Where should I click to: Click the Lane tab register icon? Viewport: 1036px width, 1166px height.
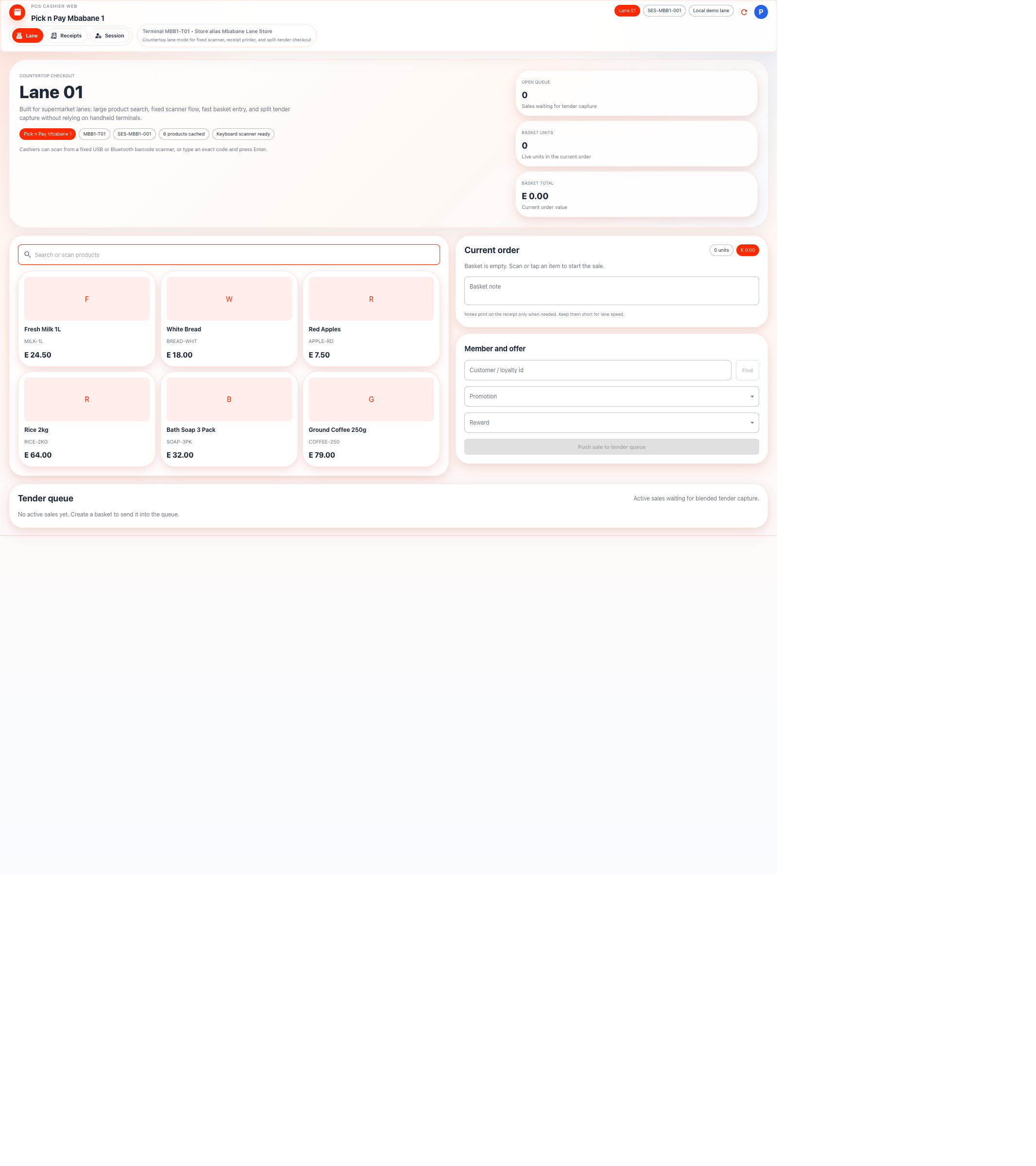pos(19,35)
